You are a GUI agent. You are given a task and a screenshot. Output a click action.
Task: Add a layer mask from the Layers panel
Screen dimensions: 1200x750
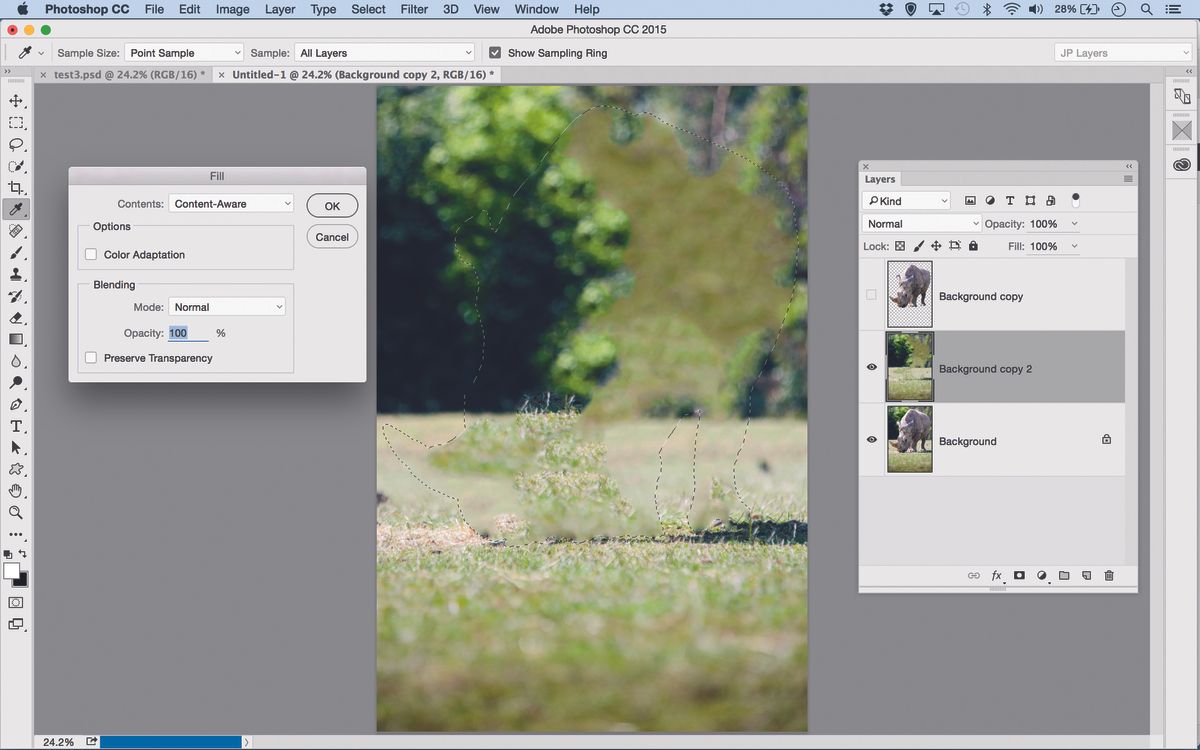click(x=1019, y=575)
